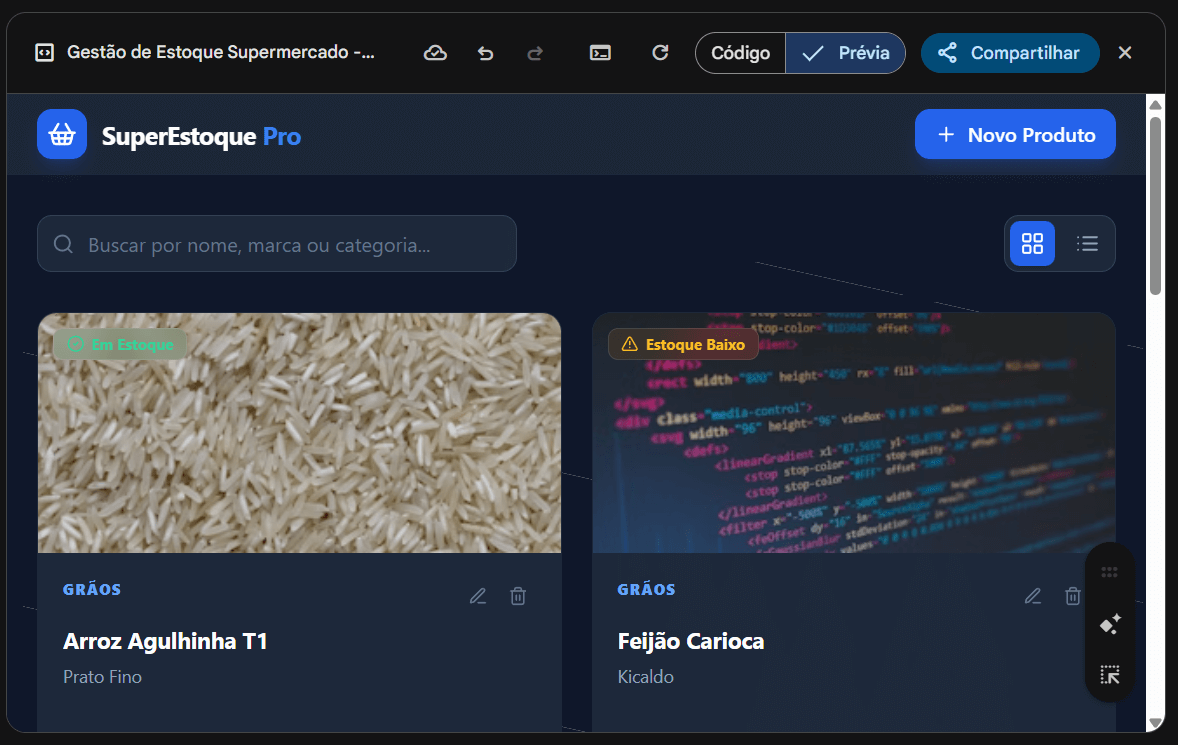Click the preview scrollbar up arrow
This screenshot has height=745, width=1178.
[x=1155, y=104]
